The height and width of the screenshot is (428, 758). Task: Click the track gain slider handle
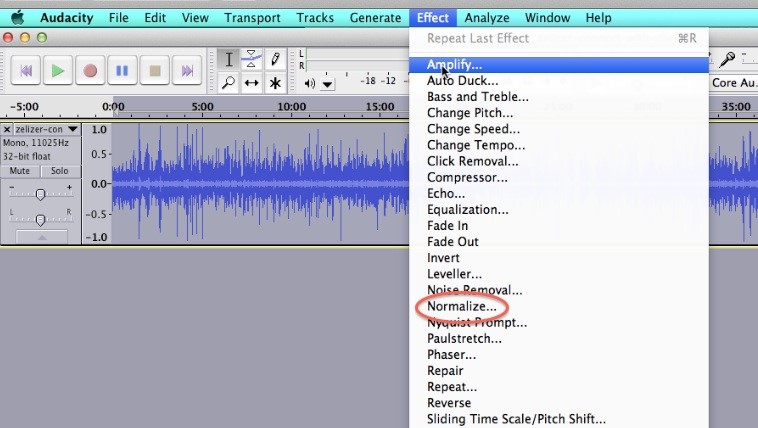(x=41, y=194)
